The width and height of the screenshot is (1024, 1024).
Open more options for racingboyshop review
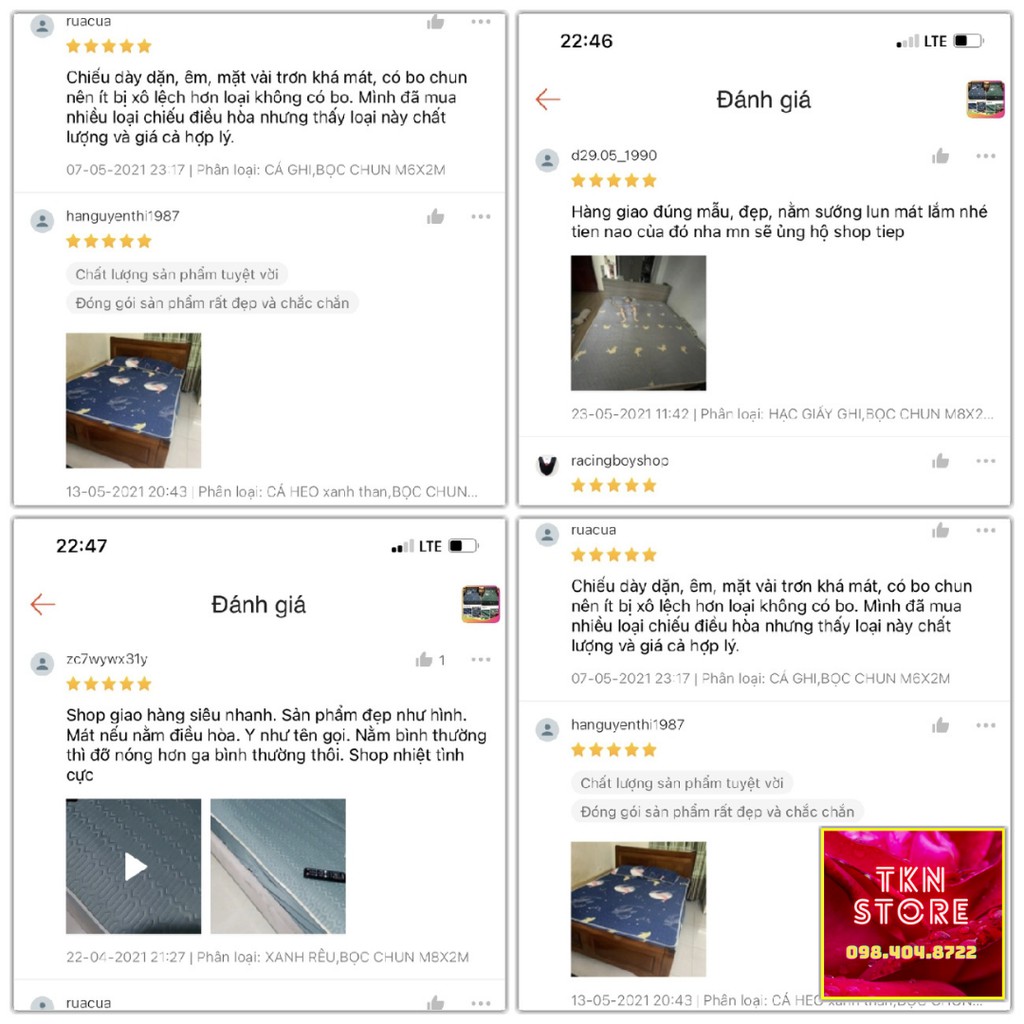[985, 461]
